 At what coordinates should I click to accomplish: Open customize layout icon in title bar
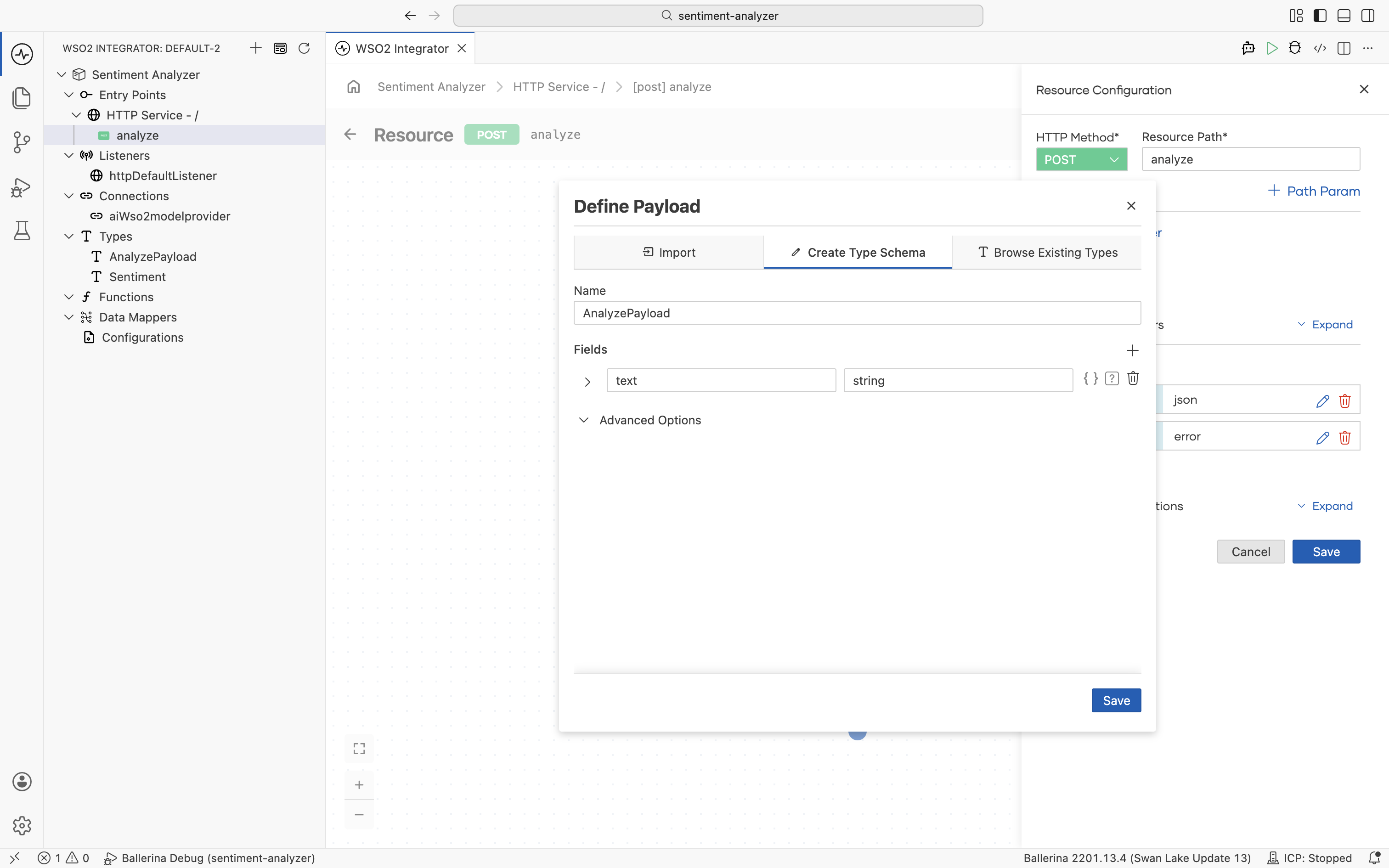[x=1296, y=16]
